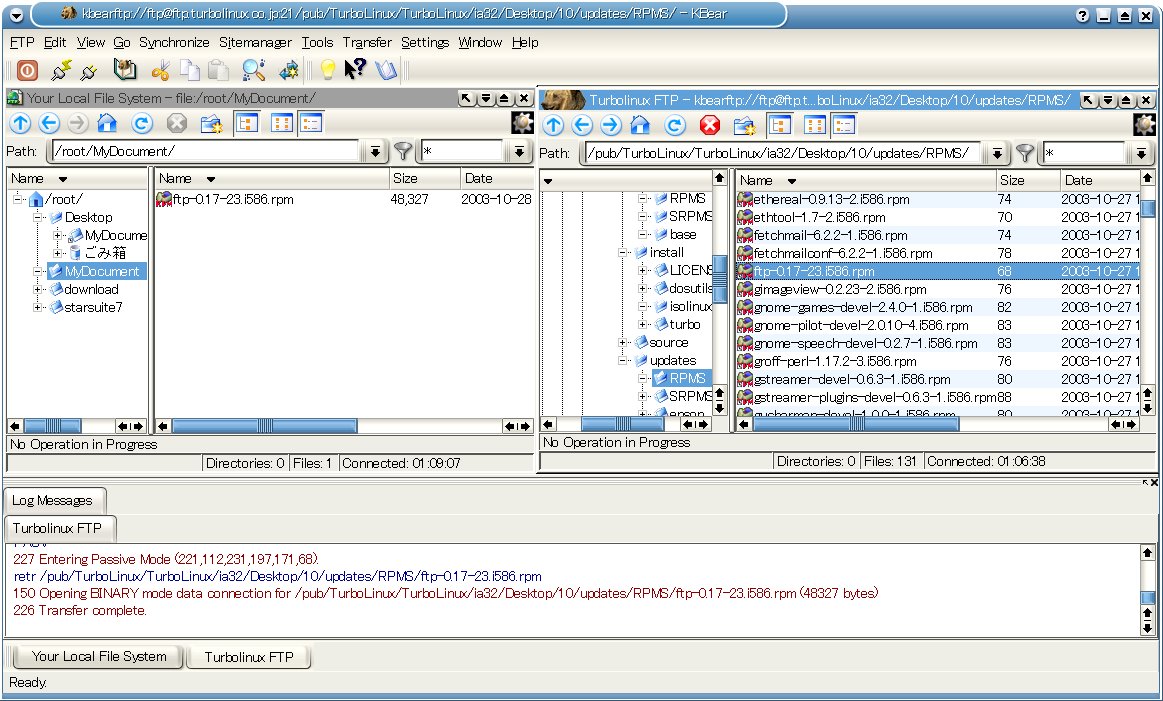Image resolution: width=1163 pixels, height=701 pixels.
Task: Reload the local file system panel
Action: [142, 123]
